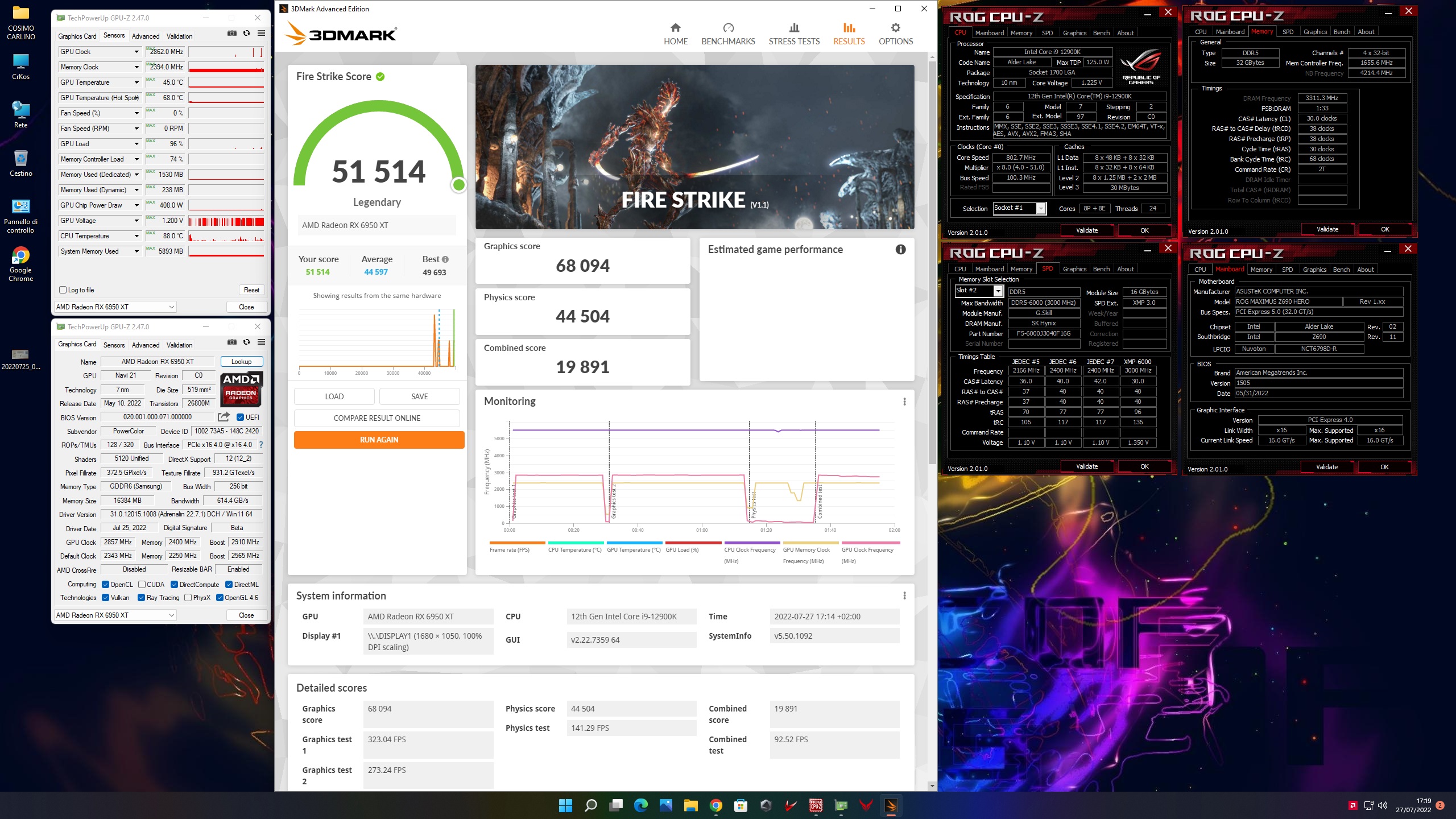The height and width of the screenshot is (819, 1456).
Task: Click the SAVE result button
Action: click(419, 396)
